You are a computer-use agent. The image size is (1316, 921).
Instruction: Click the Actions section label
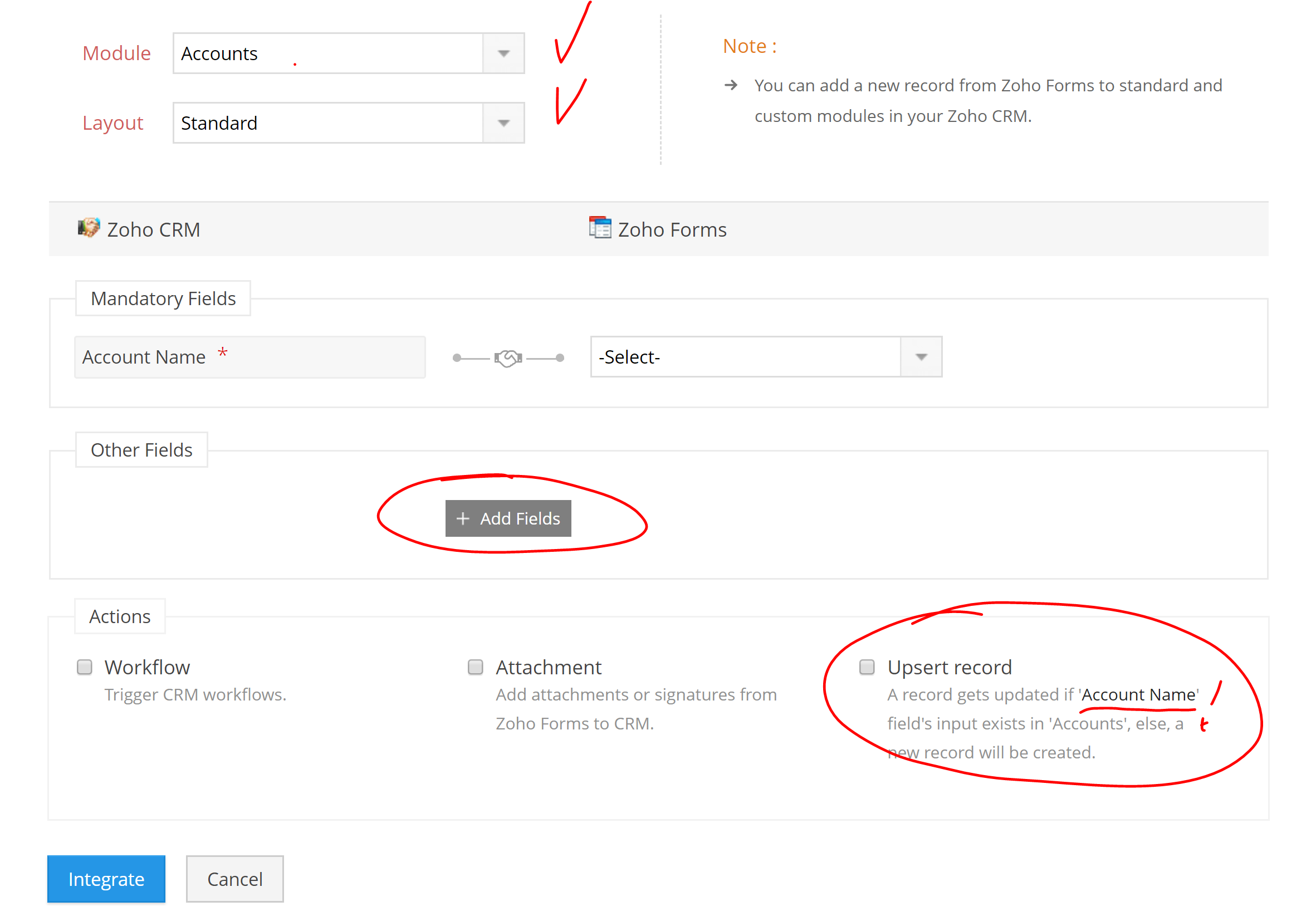click(120, 616)
